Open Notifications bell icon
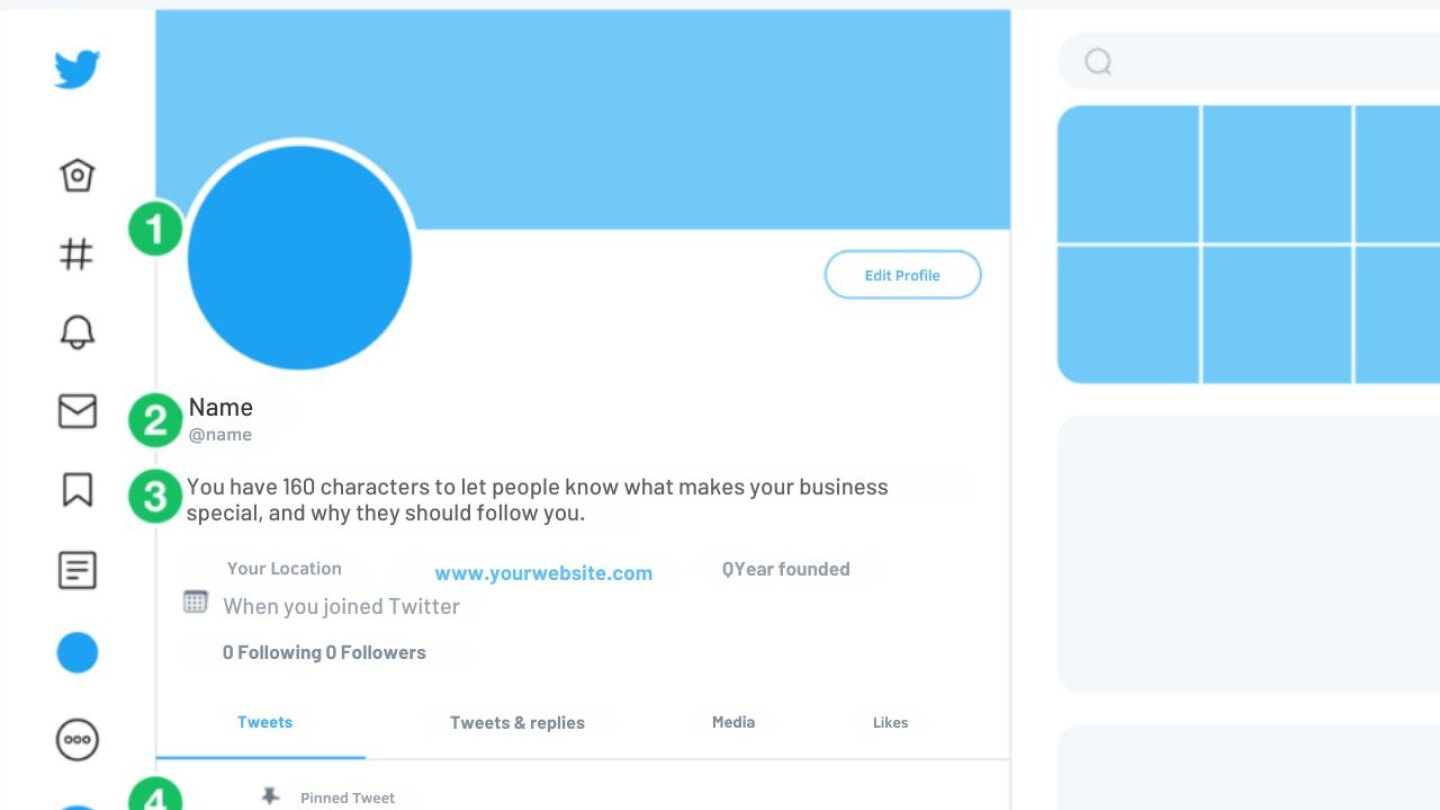This screenshot has width=1440, height=810. (x=77, y=332)
